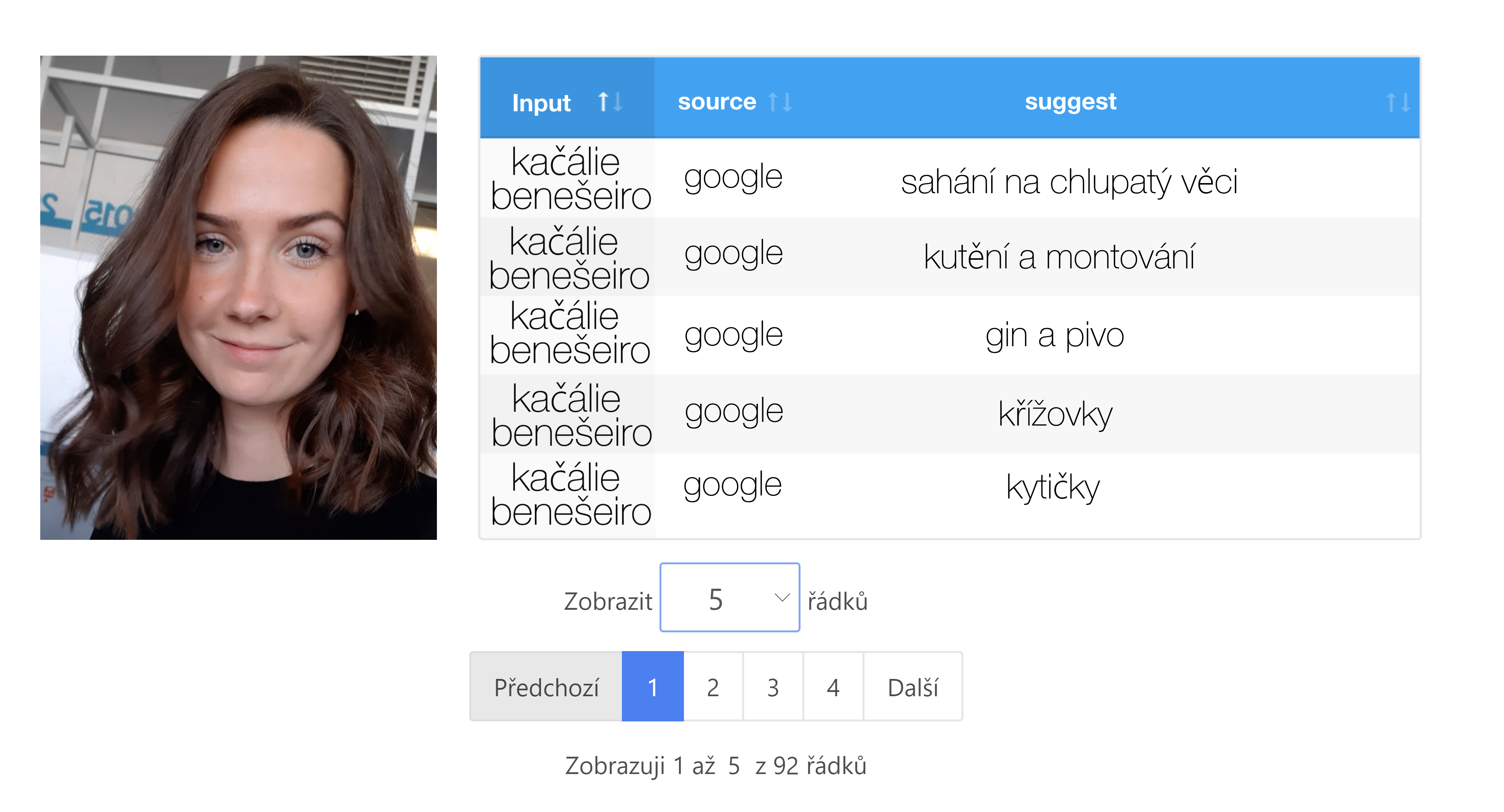Screen dimensions: 1504x812
Task: Click the Předchozí previous page button
Action: [x=546, y=686]
